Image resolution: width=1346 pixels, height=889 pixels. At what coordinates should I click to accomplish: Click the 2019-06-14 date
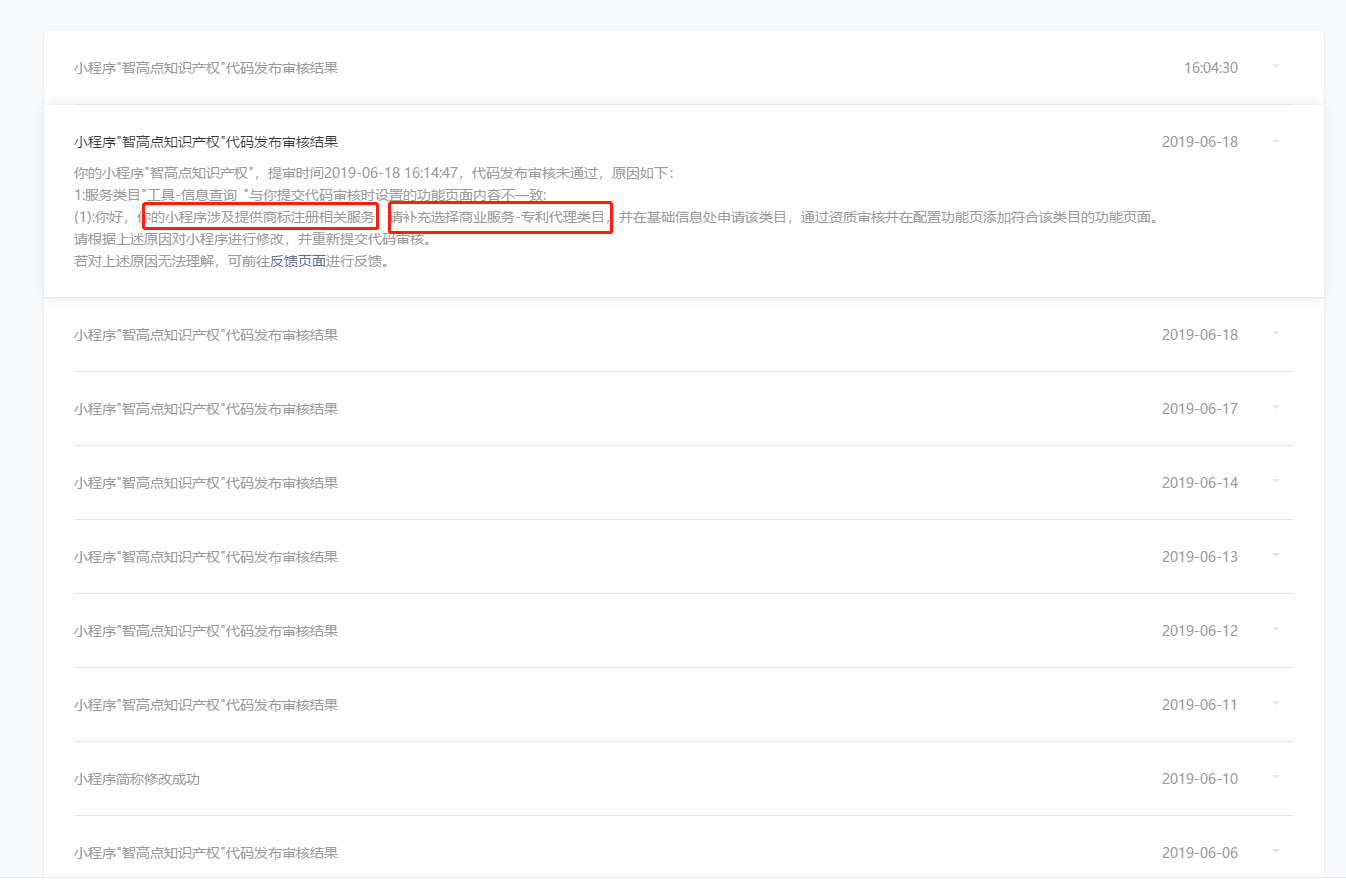pyautogui.click(x=1200, y=483)
